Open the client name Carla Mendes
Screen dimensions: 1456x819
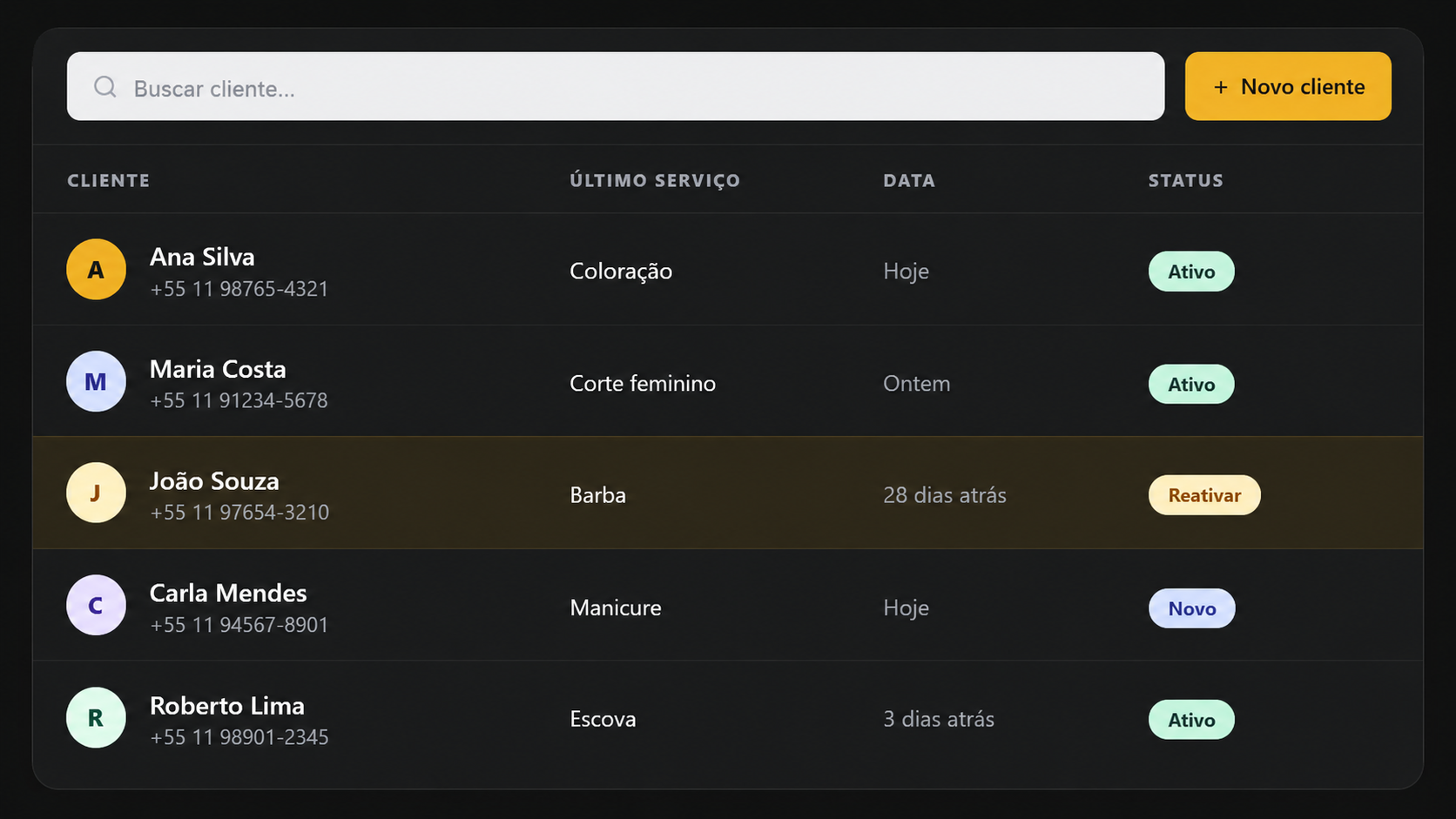coord(228,593)
